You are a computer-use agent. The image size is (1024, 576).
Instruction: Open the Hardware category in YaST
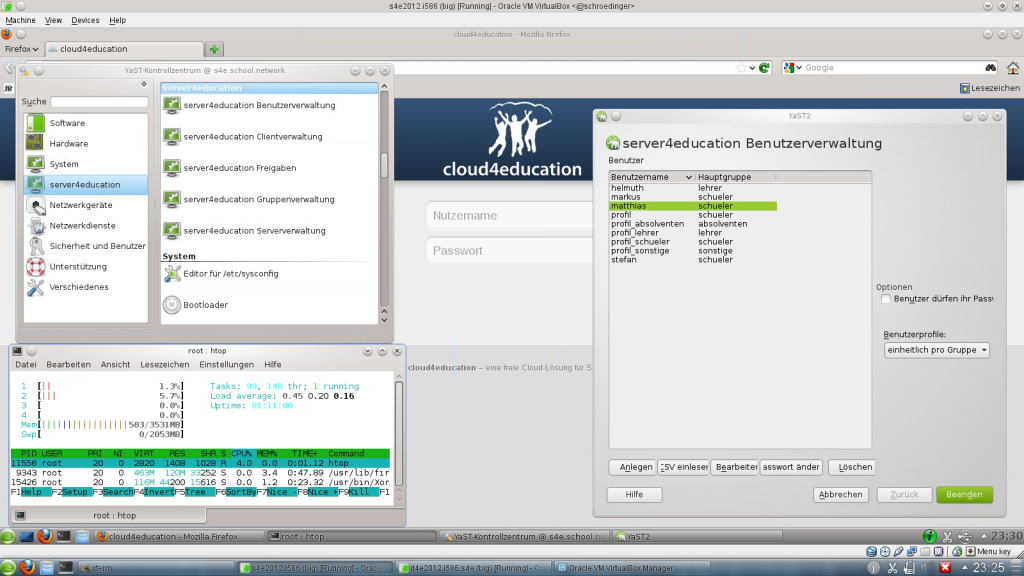86,144
